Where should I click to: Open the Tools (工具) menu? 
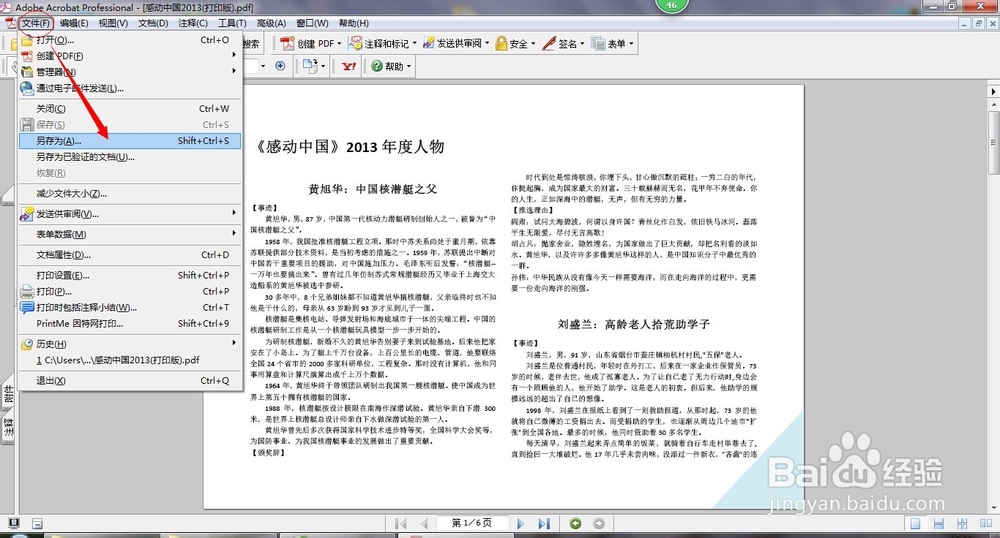(x=232, y=23)
